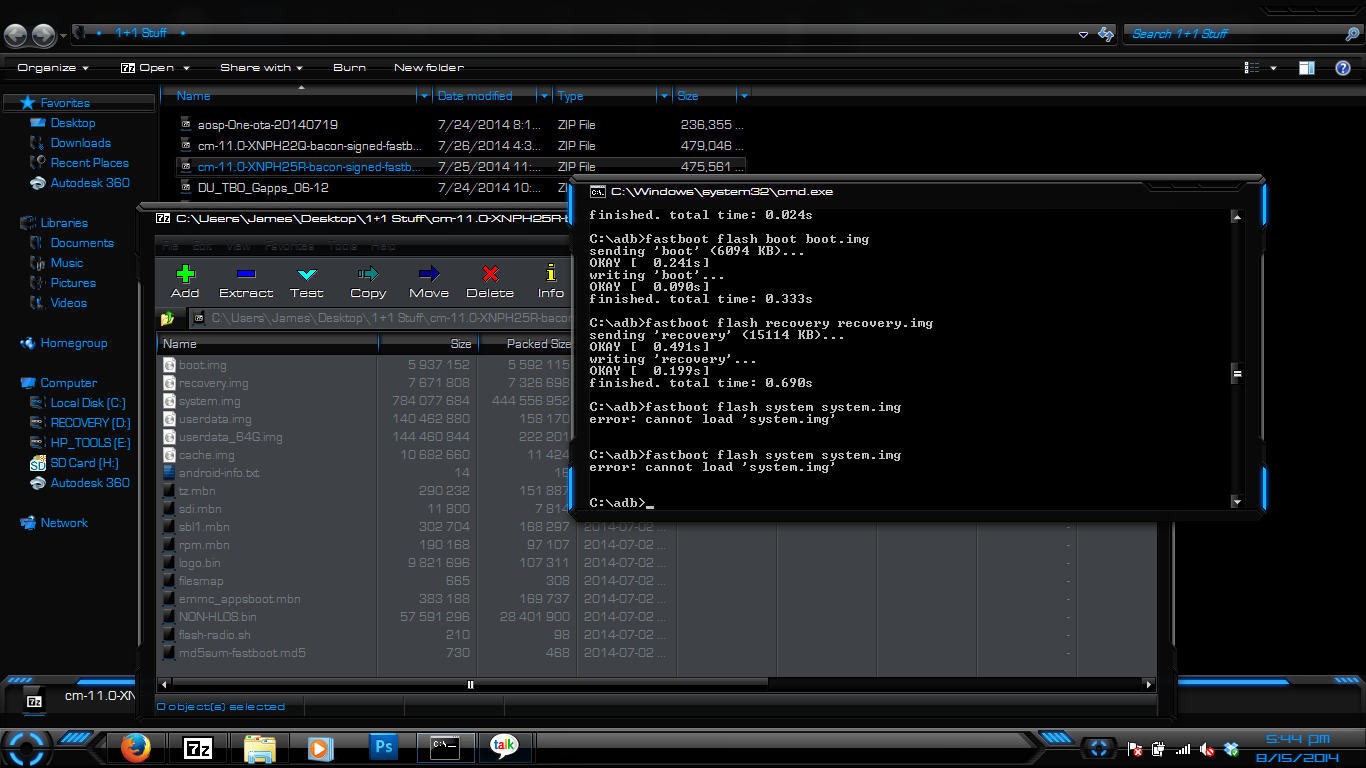The height and width of the screenshot is (768, 1366).
Task: Open the Type column filter dropdown
Action: pyautogui.click(x=664, y=96)
